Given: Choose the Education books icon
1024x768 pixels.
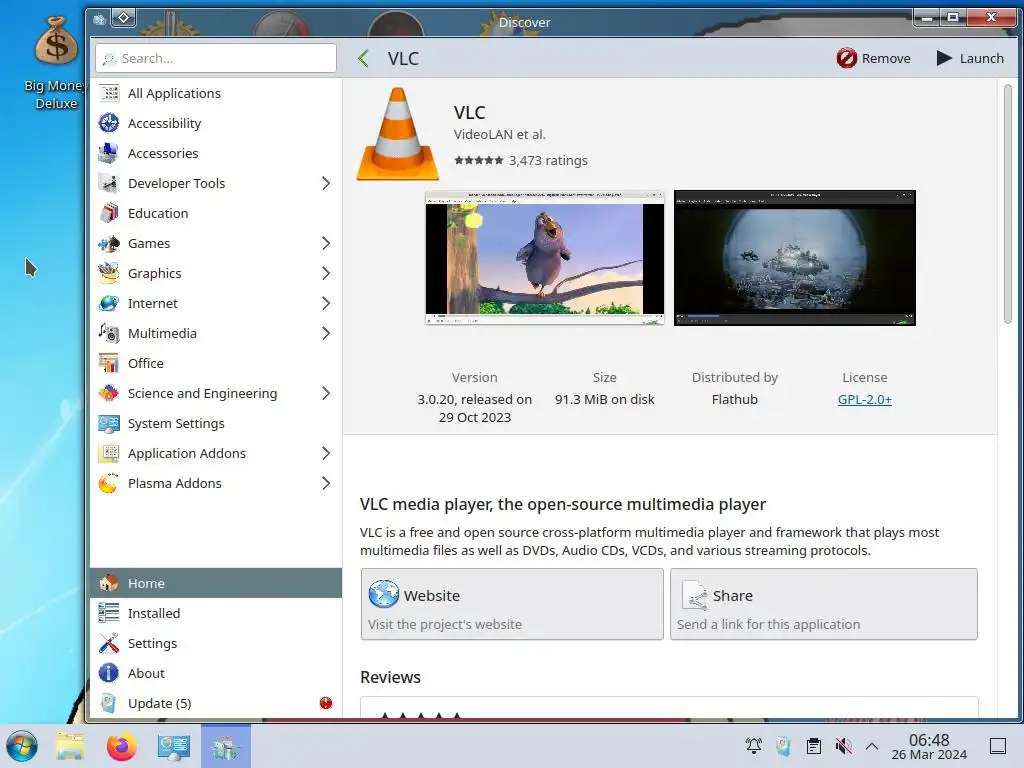Looking at the screenshot, I should (x=109, y=213).
